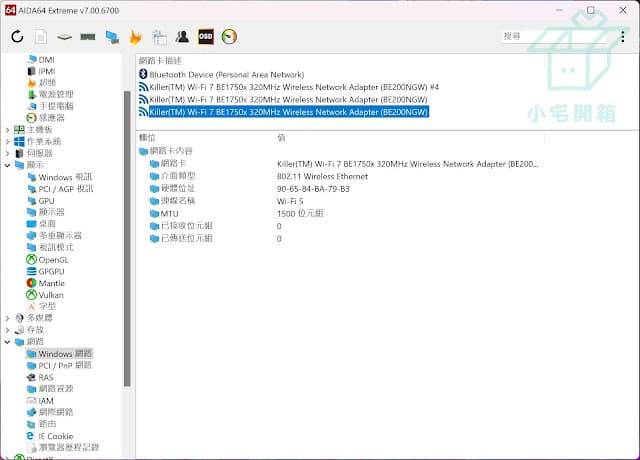
Task: Click the 802.11 Wireless Ethernet value
Action: coord(322,177)
